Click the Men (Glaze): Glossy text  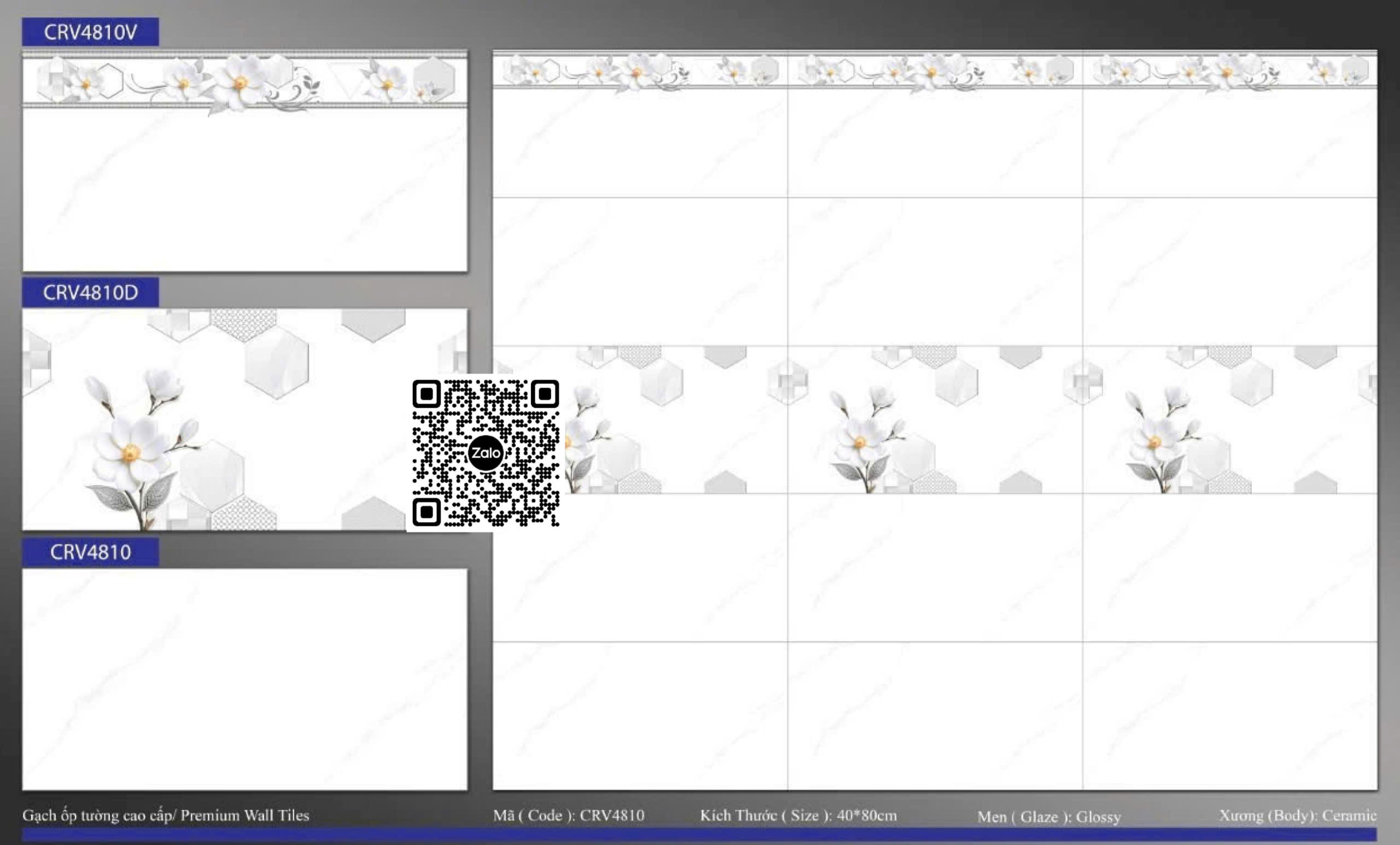(x=1049, y=817)
